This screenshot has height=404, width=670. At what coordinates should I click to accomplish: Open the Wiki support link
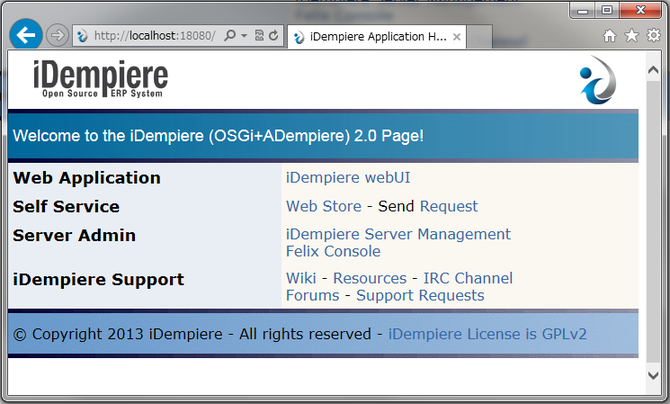(301, 278)
